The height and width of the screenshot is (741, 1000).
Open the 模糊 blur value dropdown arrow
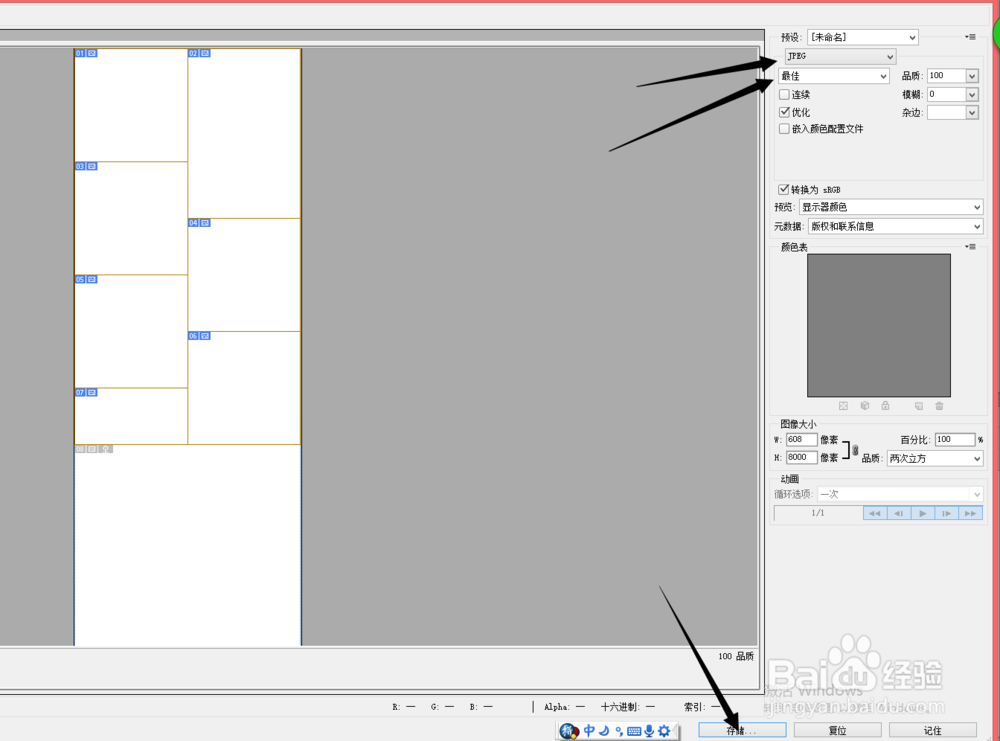click(x=972, y=94)
